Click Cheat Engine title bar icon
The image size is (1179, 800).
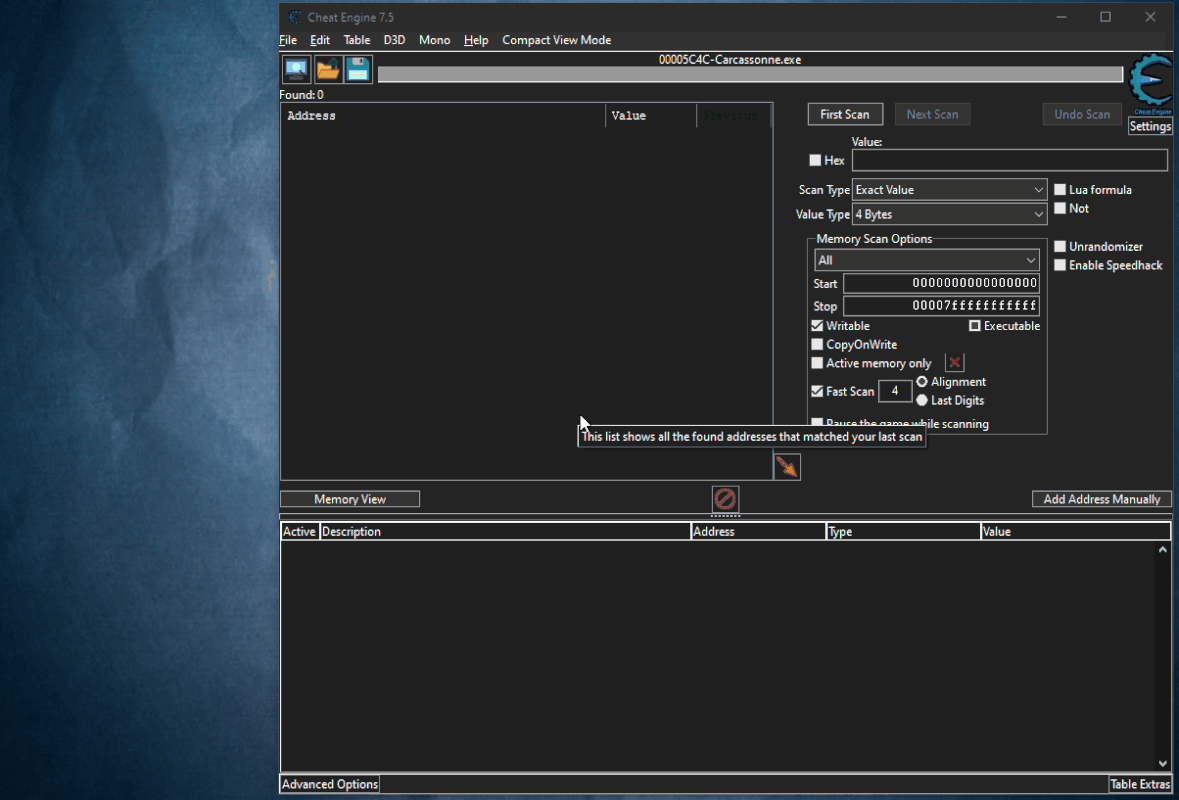[x=296, y=17]
